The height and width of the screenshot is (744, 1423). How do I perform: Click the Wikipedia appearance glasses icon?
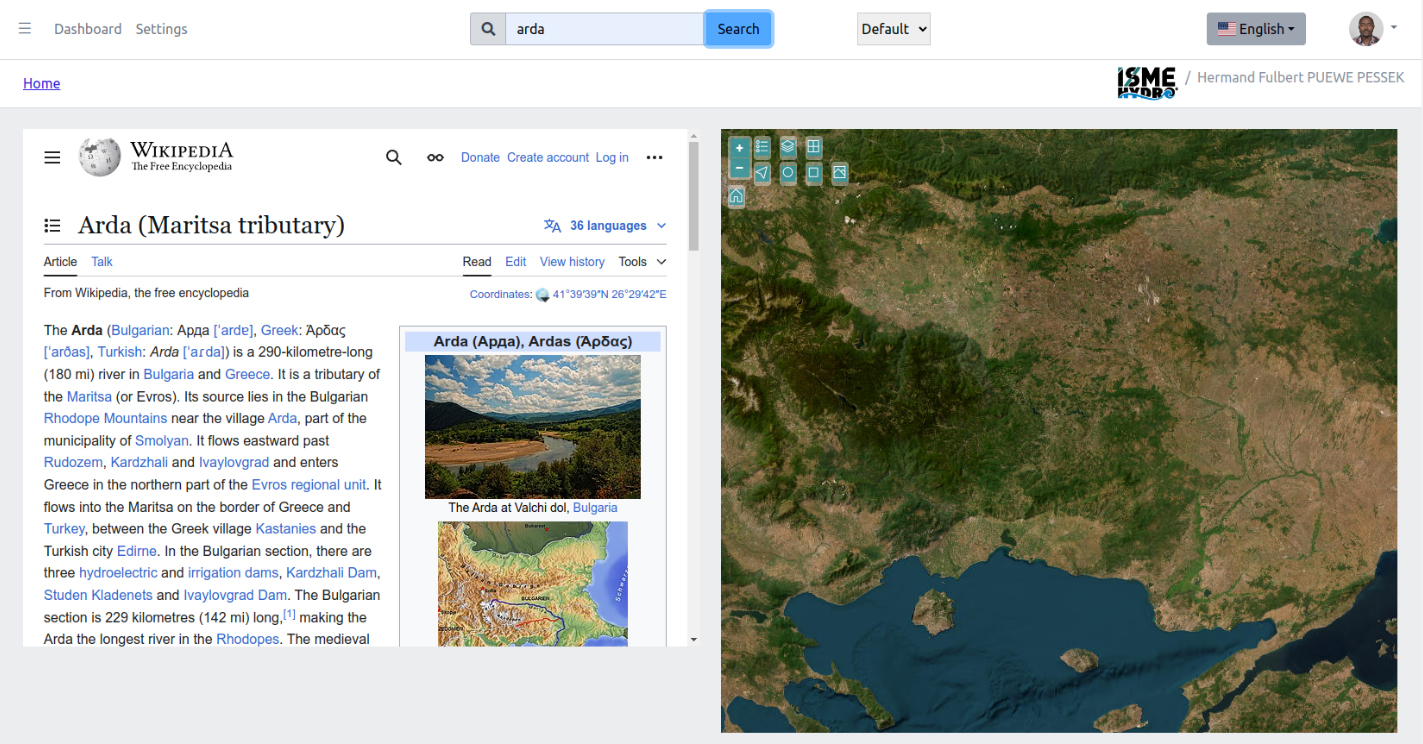point(435,157)
